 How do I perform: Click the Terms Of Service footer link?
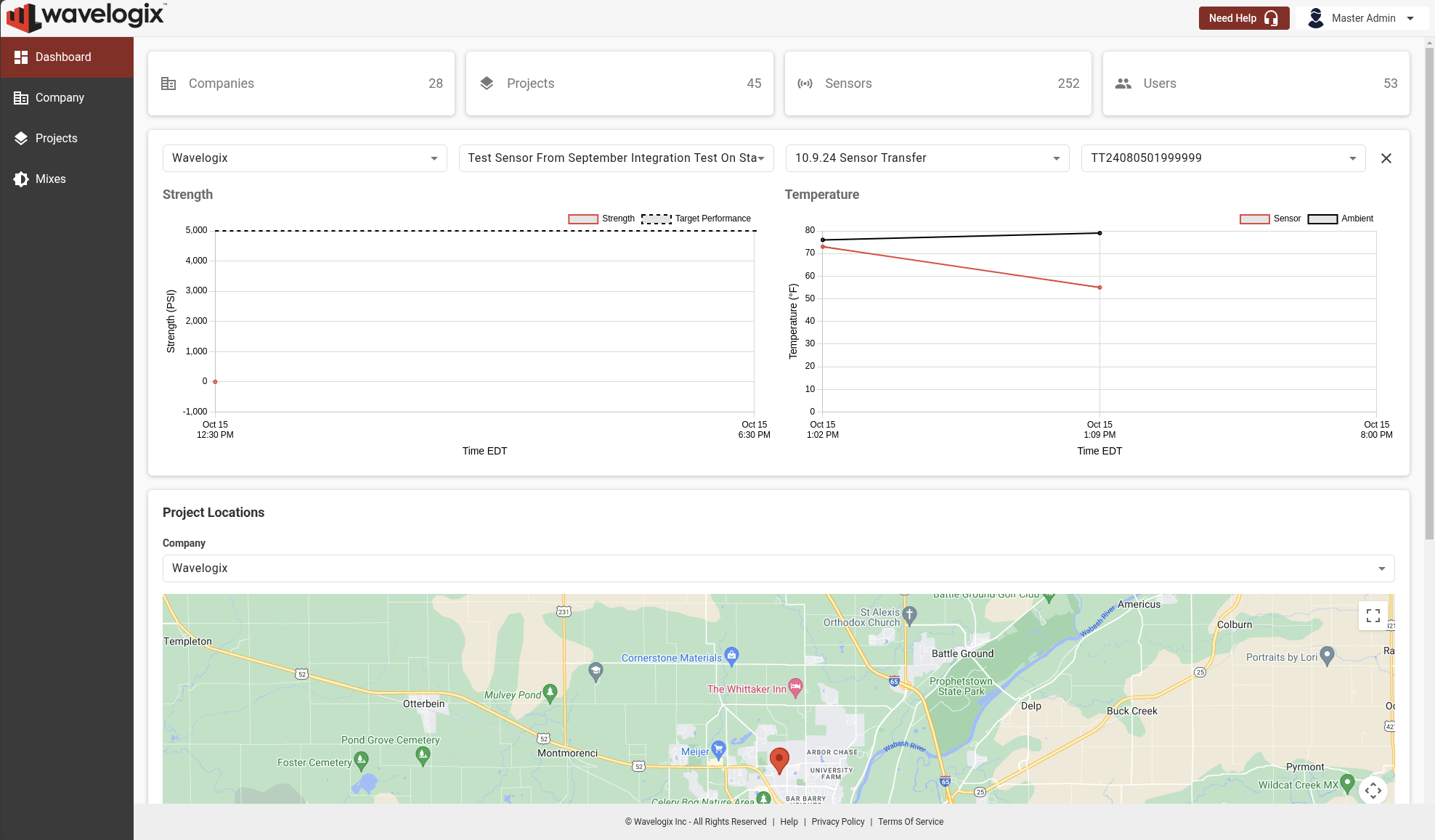[910, 821]
